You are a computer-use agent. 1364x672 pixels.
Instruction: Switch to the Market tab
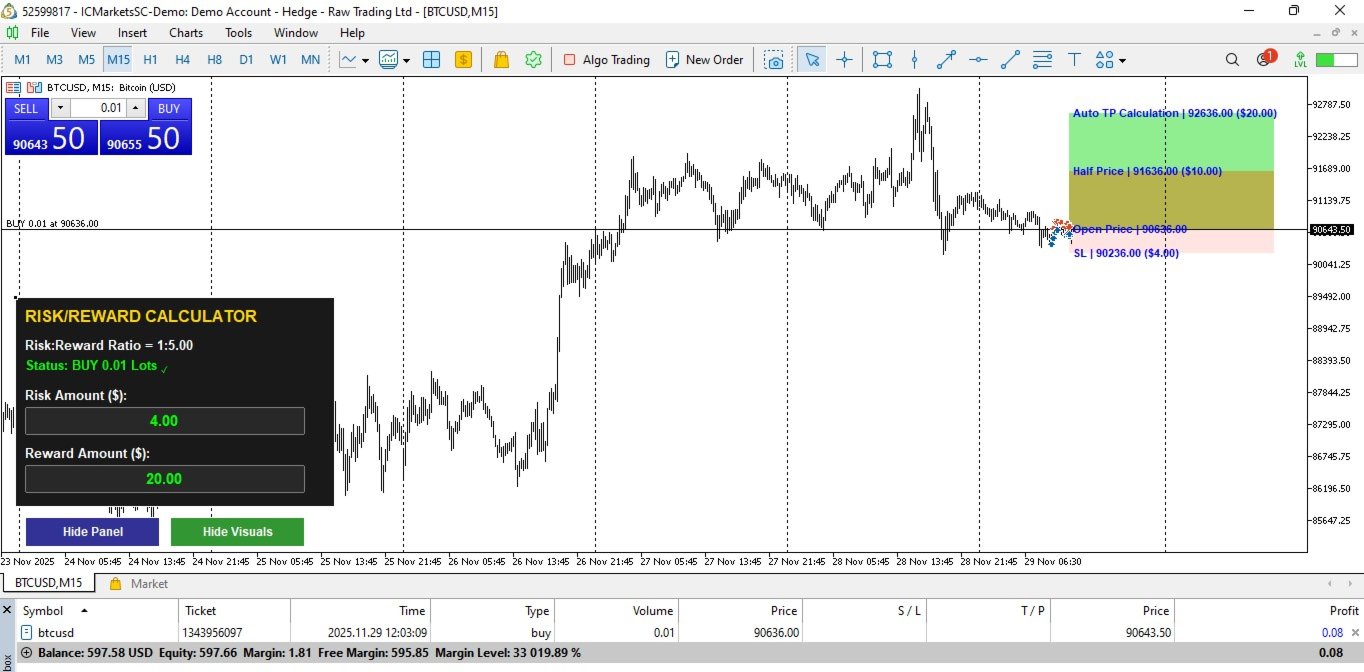pyautogui.click(x=138, y=583)
